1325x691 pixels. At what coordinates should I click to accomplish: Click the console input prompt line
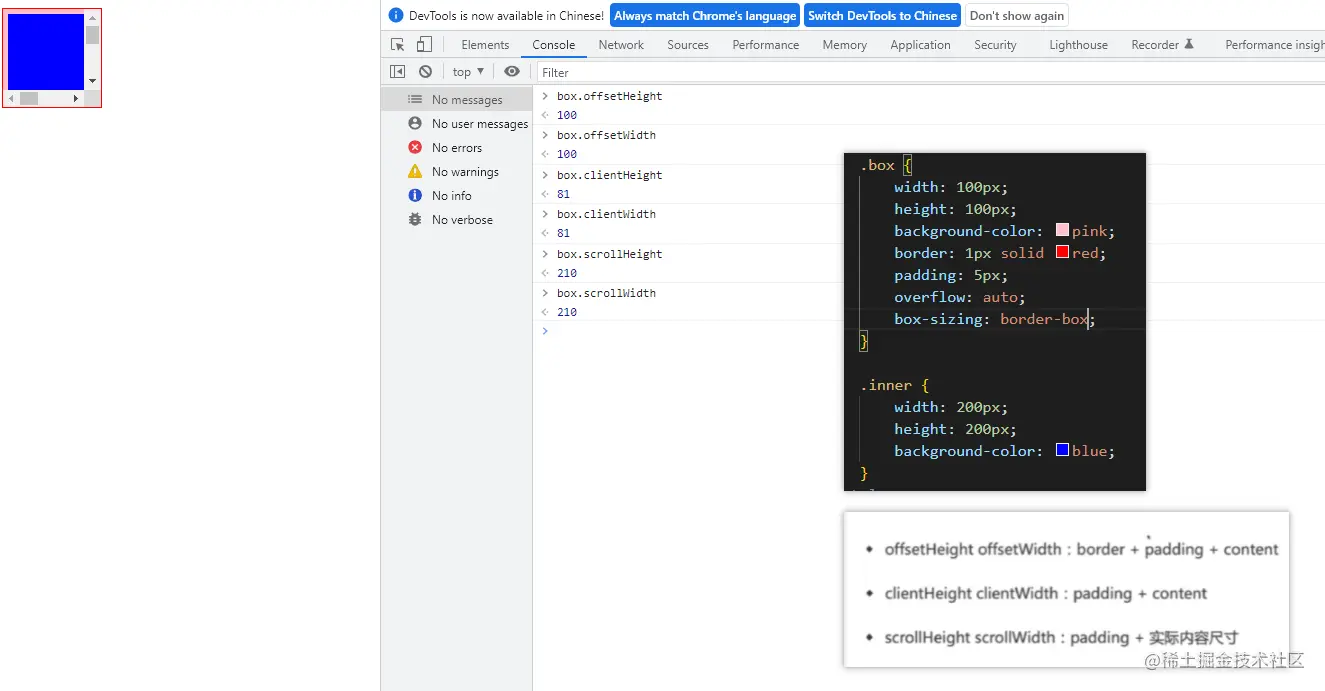(x=930, y=331)
